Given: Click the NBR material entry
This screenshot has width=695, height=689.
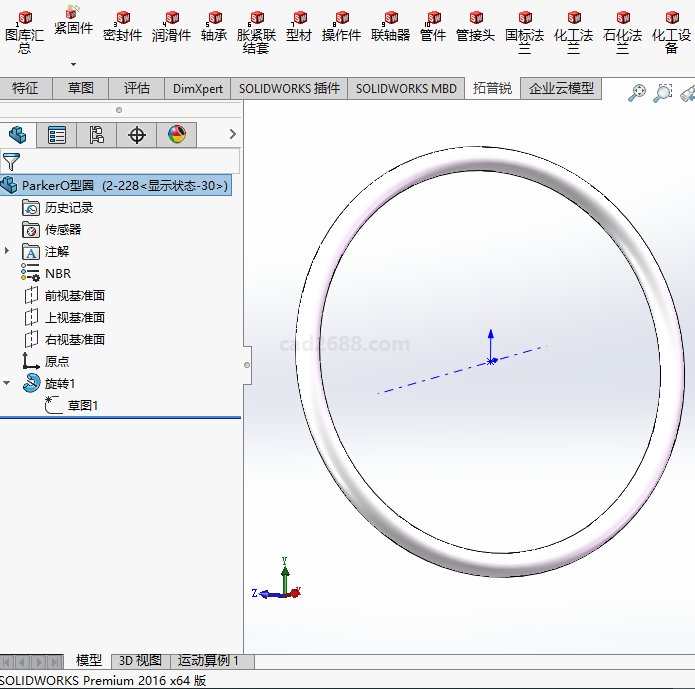Looking at the screenshot, I should pyautogui.click(x=58, y=273).
